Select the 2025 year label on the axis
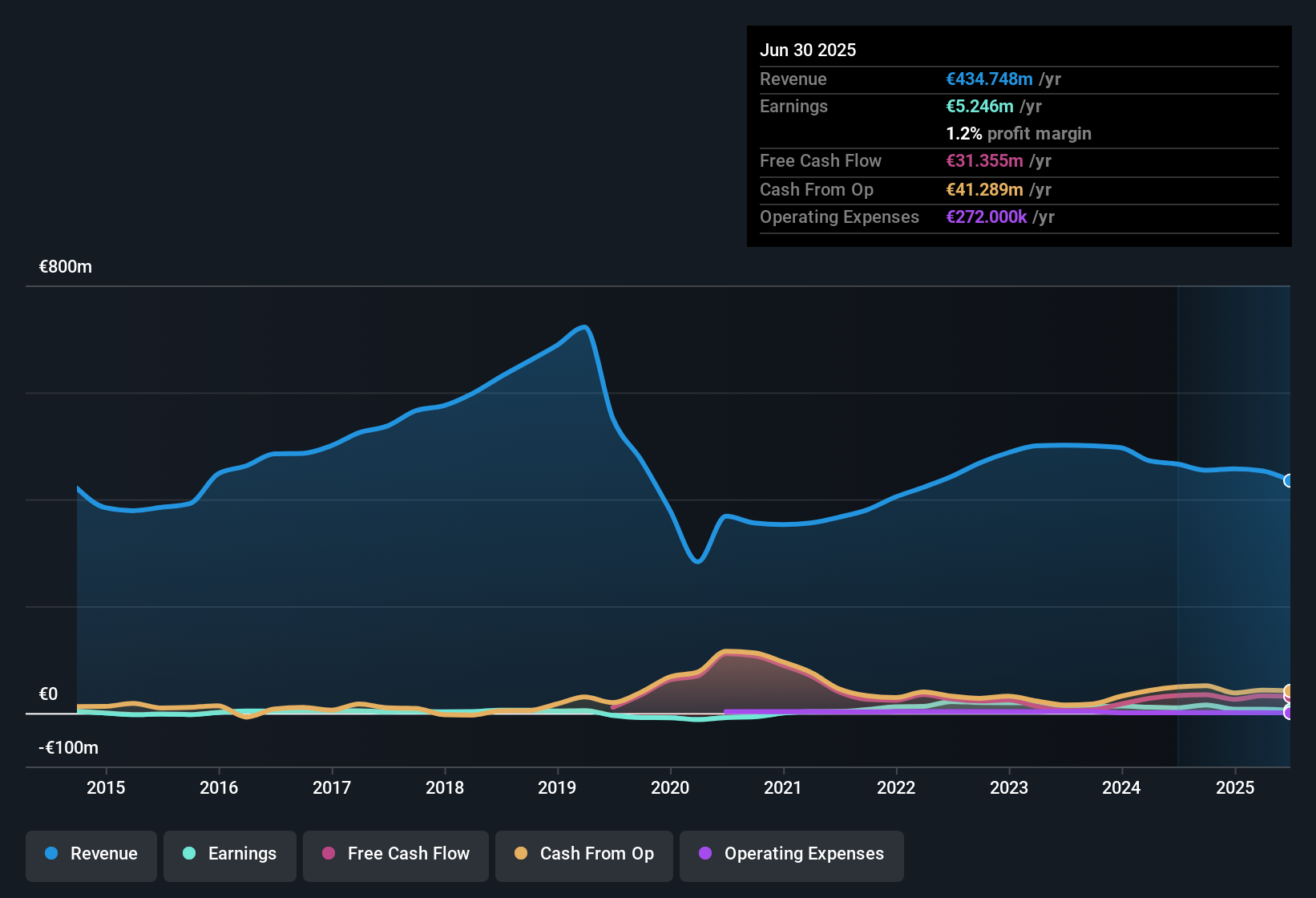The width and height of the screenshot is (1316, 898). (x=1235, y=788)
